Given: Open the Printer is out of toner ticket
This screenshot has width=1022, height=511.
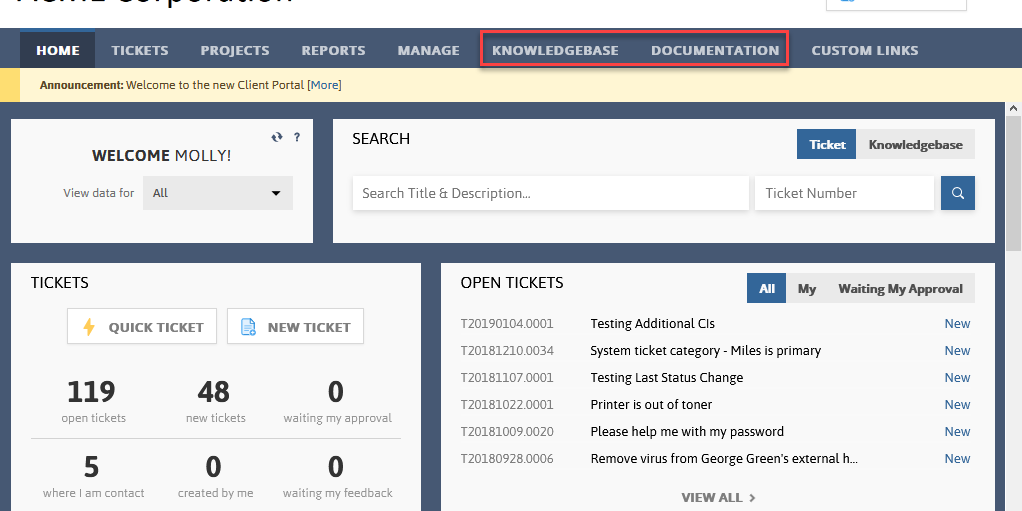Looking at the screenshot, I should click(651, 405).
